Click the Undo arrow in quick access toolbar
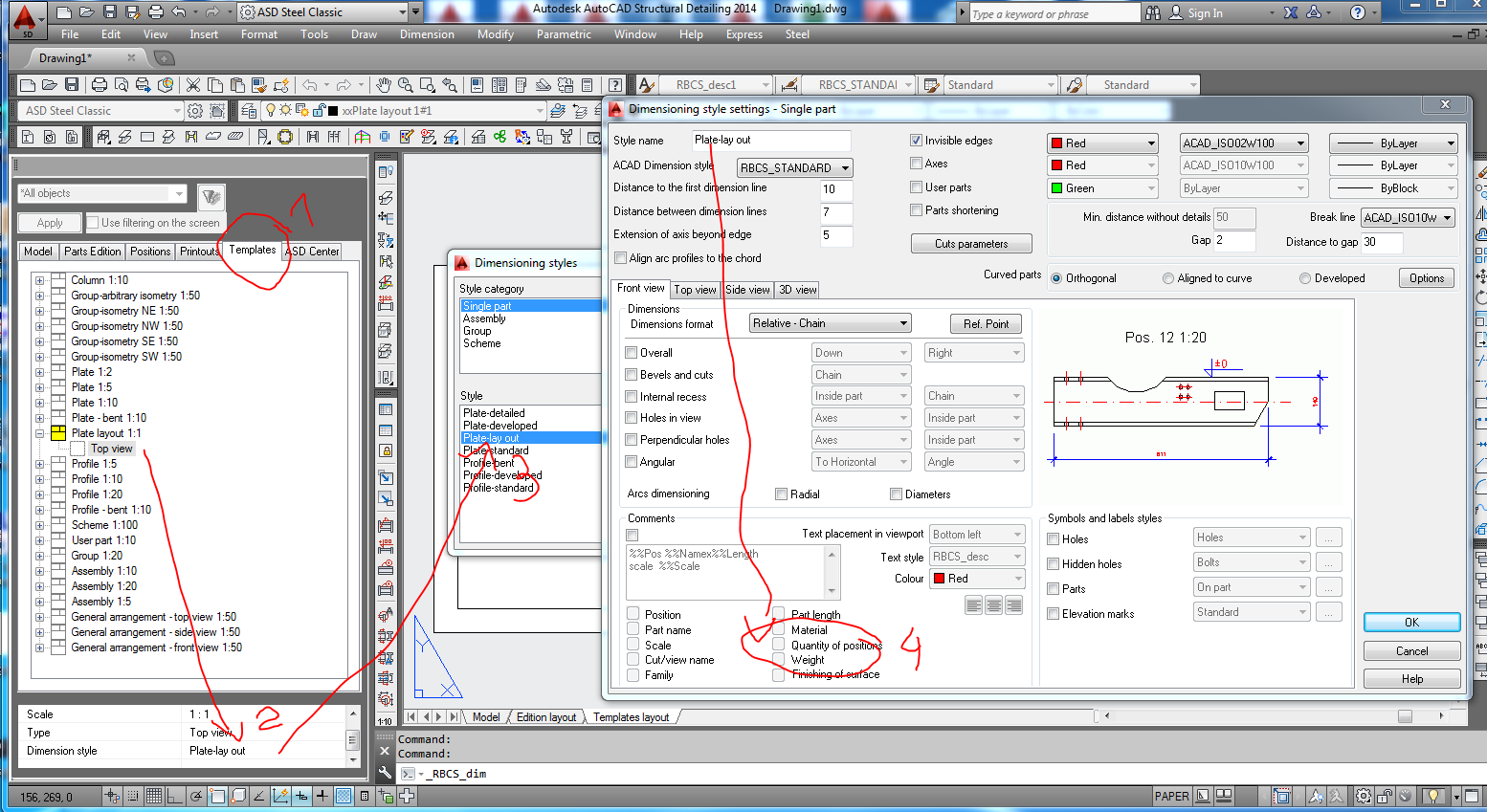The height and width of the screenshot is (812, 1487). click(x=179, y=12)
